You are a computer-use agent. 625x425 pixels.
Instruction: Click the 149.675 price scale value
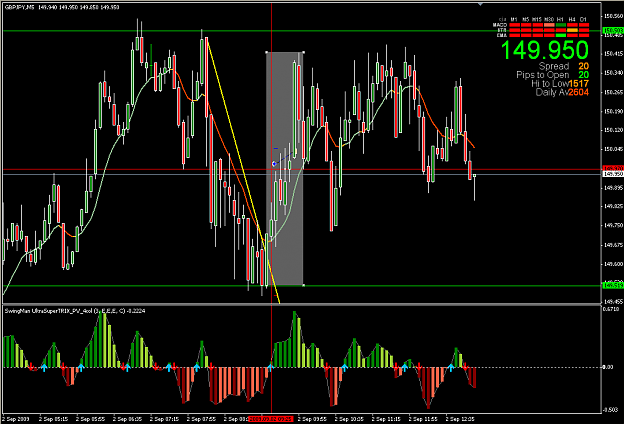pos(614,244)
